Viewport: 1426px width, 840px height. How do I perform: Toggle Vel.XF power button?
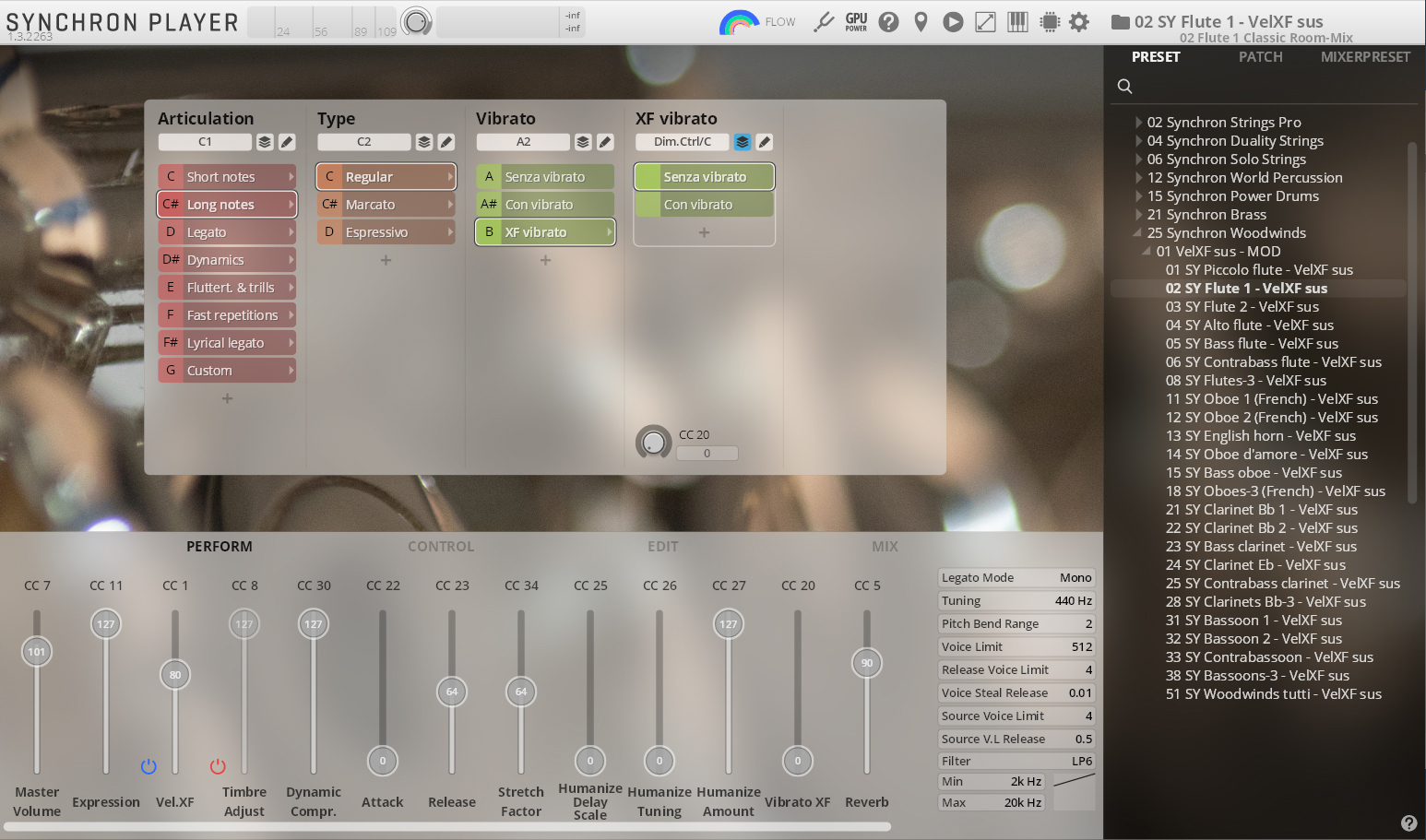coord(149,766)
